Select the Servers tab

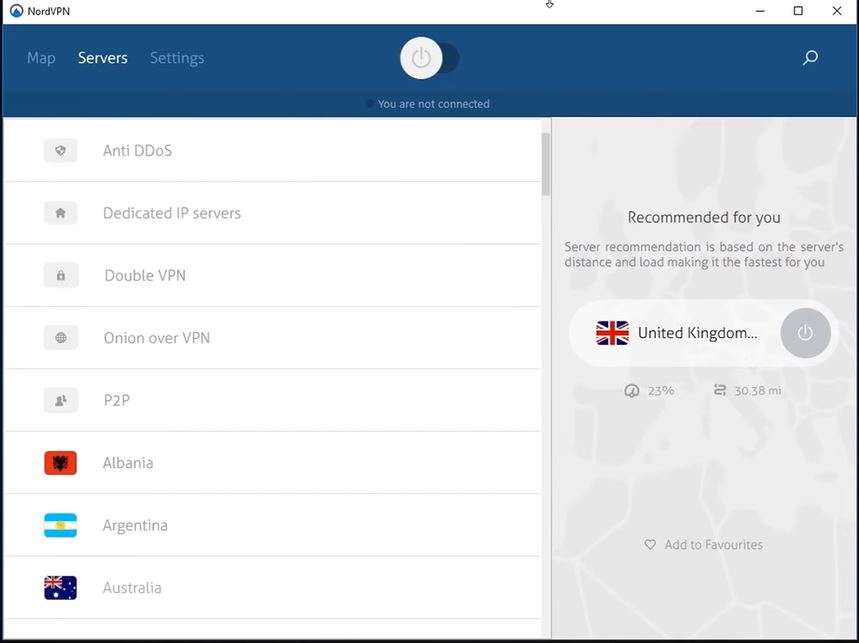coord(102,58)
